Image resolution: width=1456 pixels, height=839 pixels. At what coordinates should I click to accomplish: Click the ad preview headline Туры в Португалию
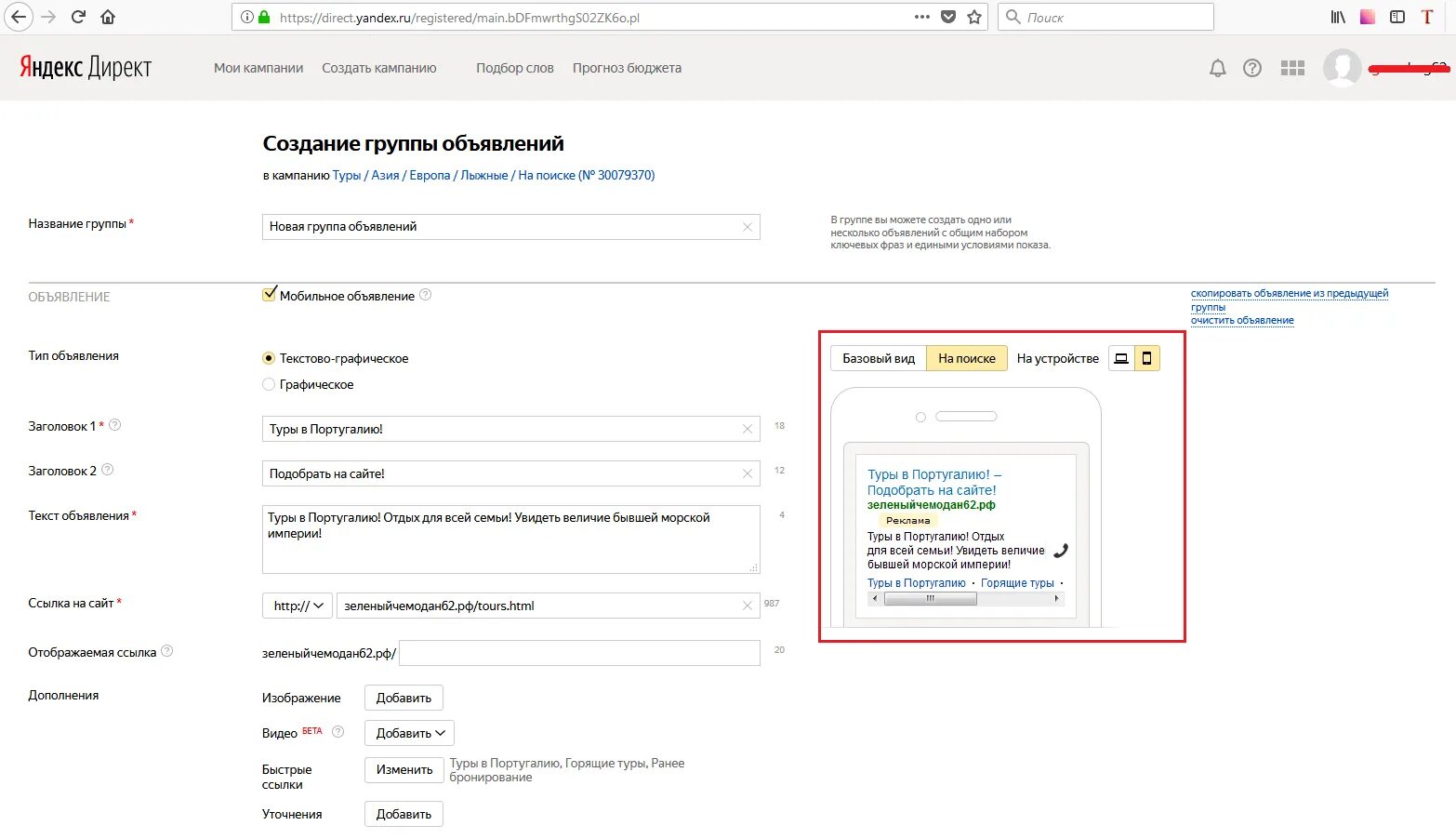click(x=934, y=482)
